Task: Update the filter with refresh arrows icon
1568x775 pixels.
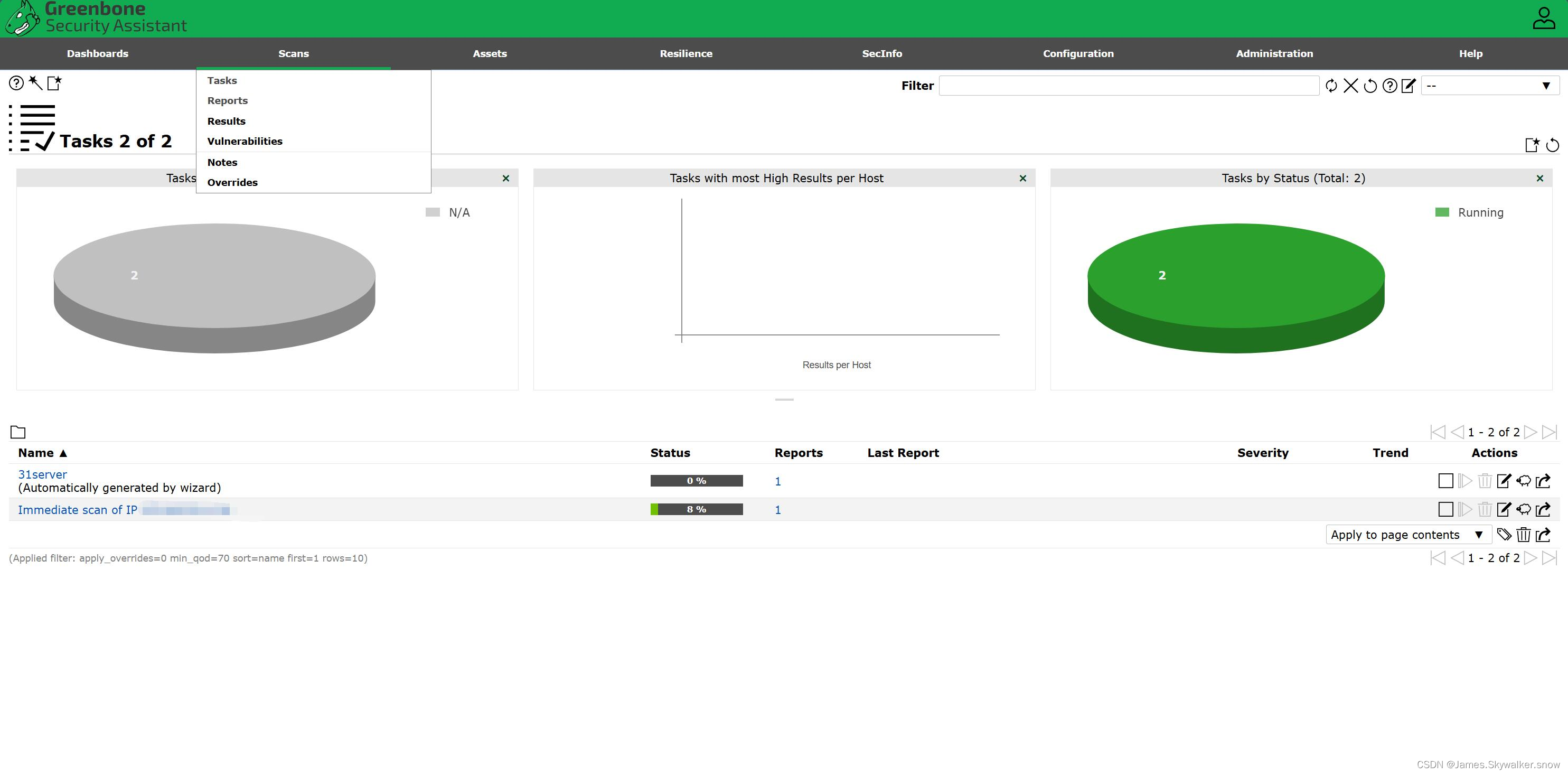Action: tap(1331, 86)
